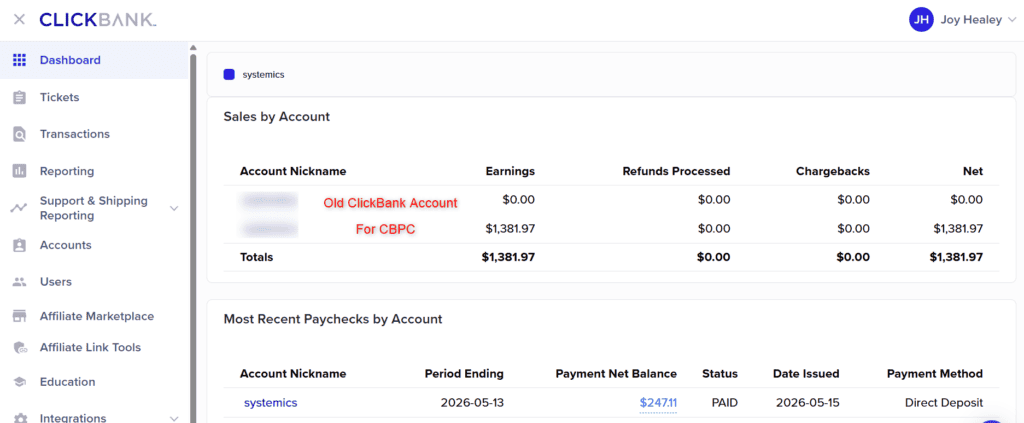Click the Status column header
The width and height of the screenshot is (1024, 423).
click(x=720, y=374)
